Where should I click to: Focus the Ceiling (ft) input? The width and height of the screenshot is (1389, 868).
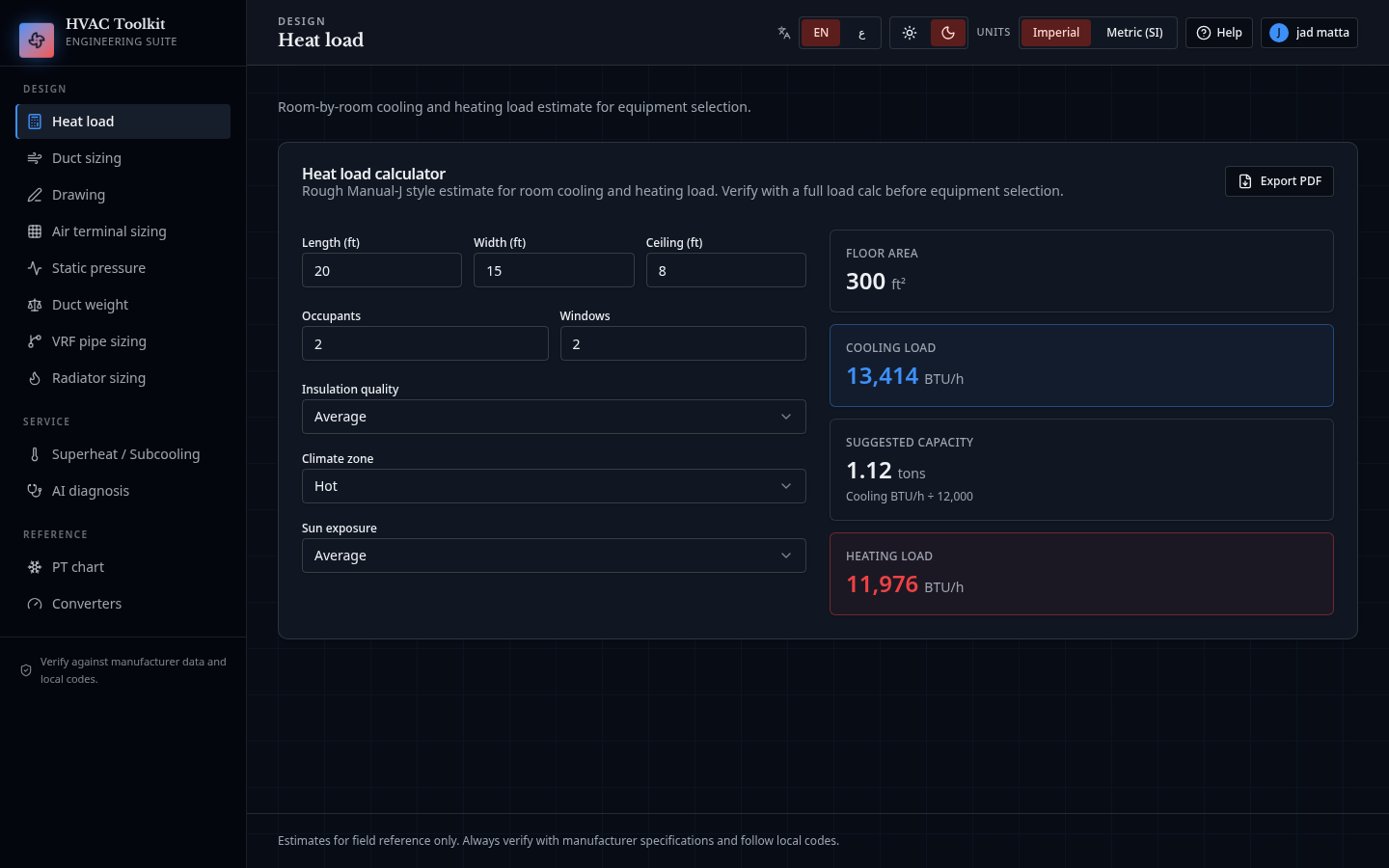point(726,270)
